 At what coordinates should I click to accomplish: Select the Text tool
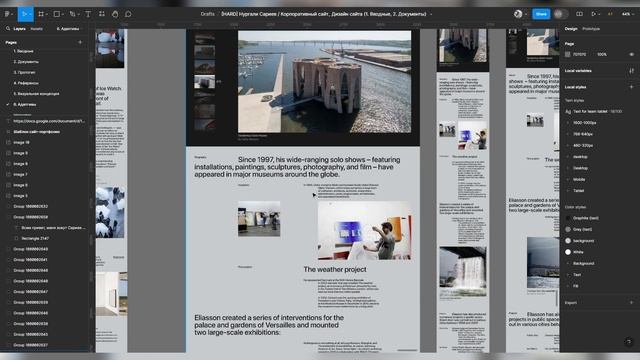click(x=88, y=14)
